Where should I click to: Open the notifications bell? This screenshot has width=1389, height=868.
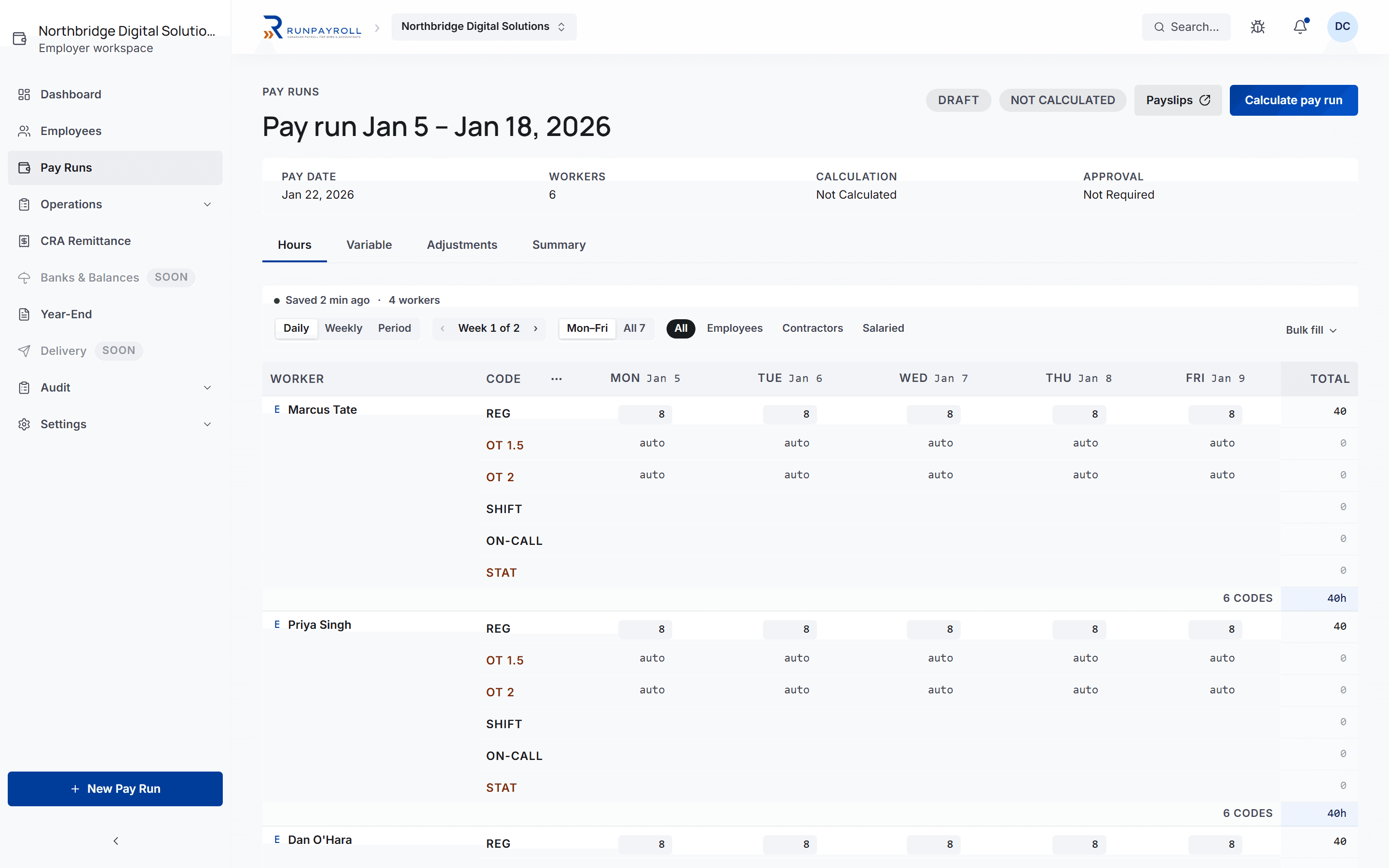pos(1300,27)
